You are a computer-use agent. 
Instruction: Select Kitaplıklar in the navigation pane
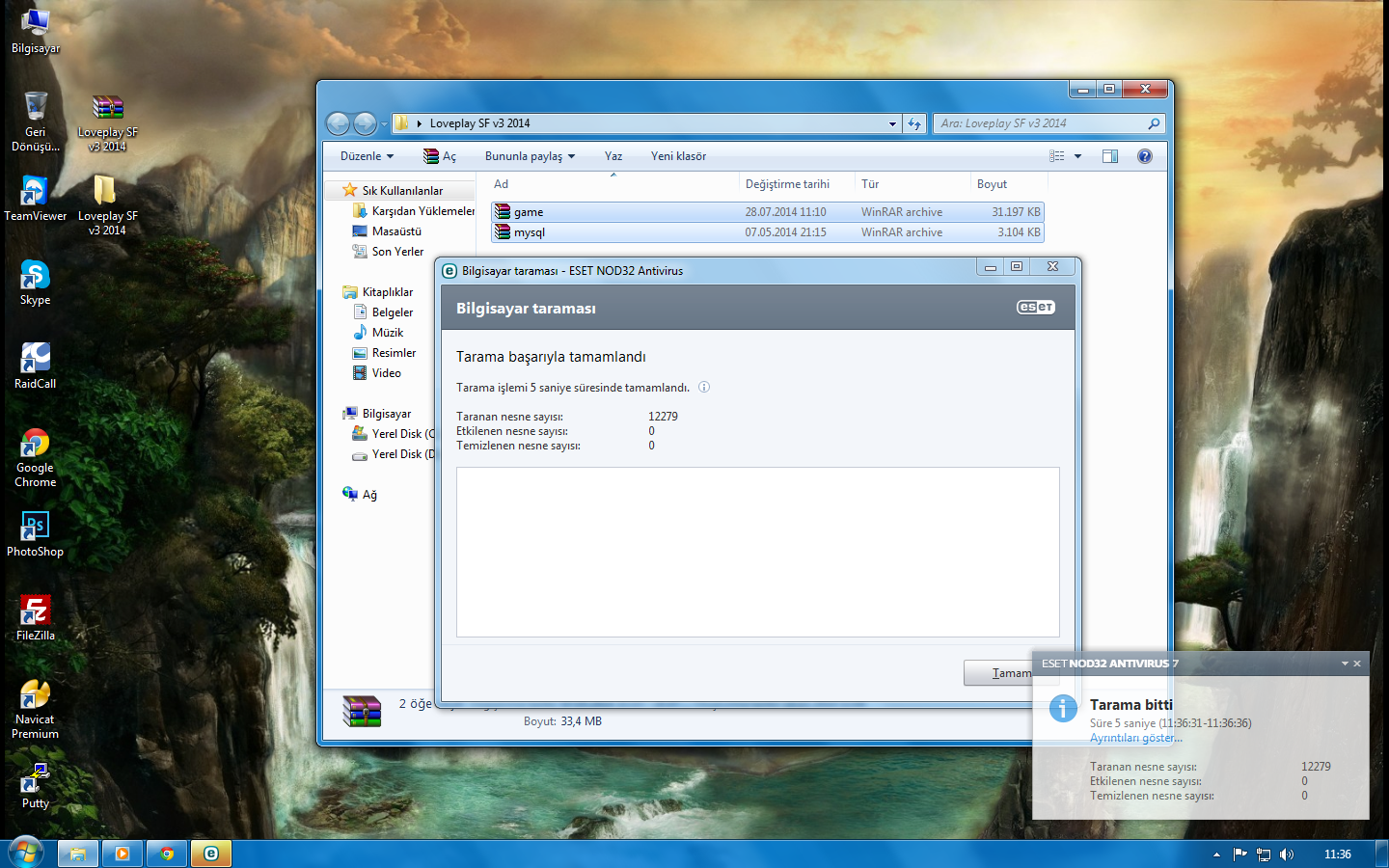point(378,292)
